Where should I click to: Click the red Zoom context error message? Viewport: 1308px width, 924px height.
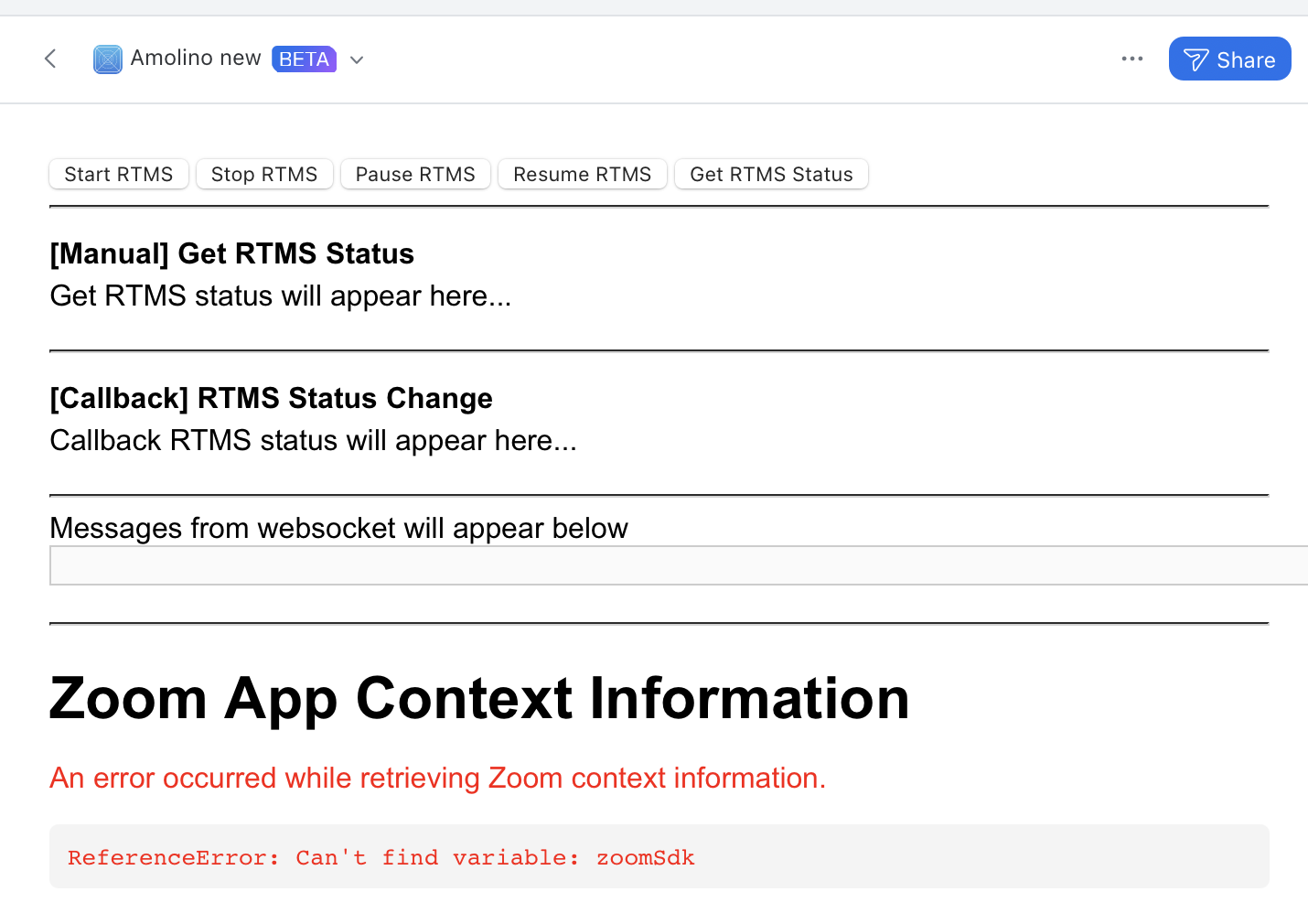[x=438, y=778]
